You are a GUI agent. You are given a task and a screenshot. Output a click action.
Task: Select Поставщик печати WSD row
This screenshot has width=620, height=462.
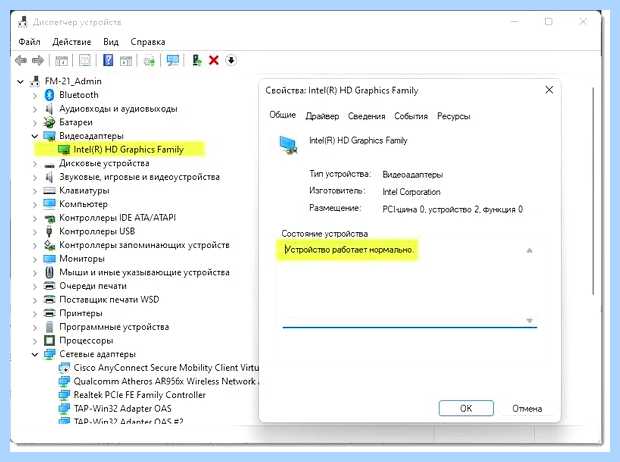coord(109,300)
